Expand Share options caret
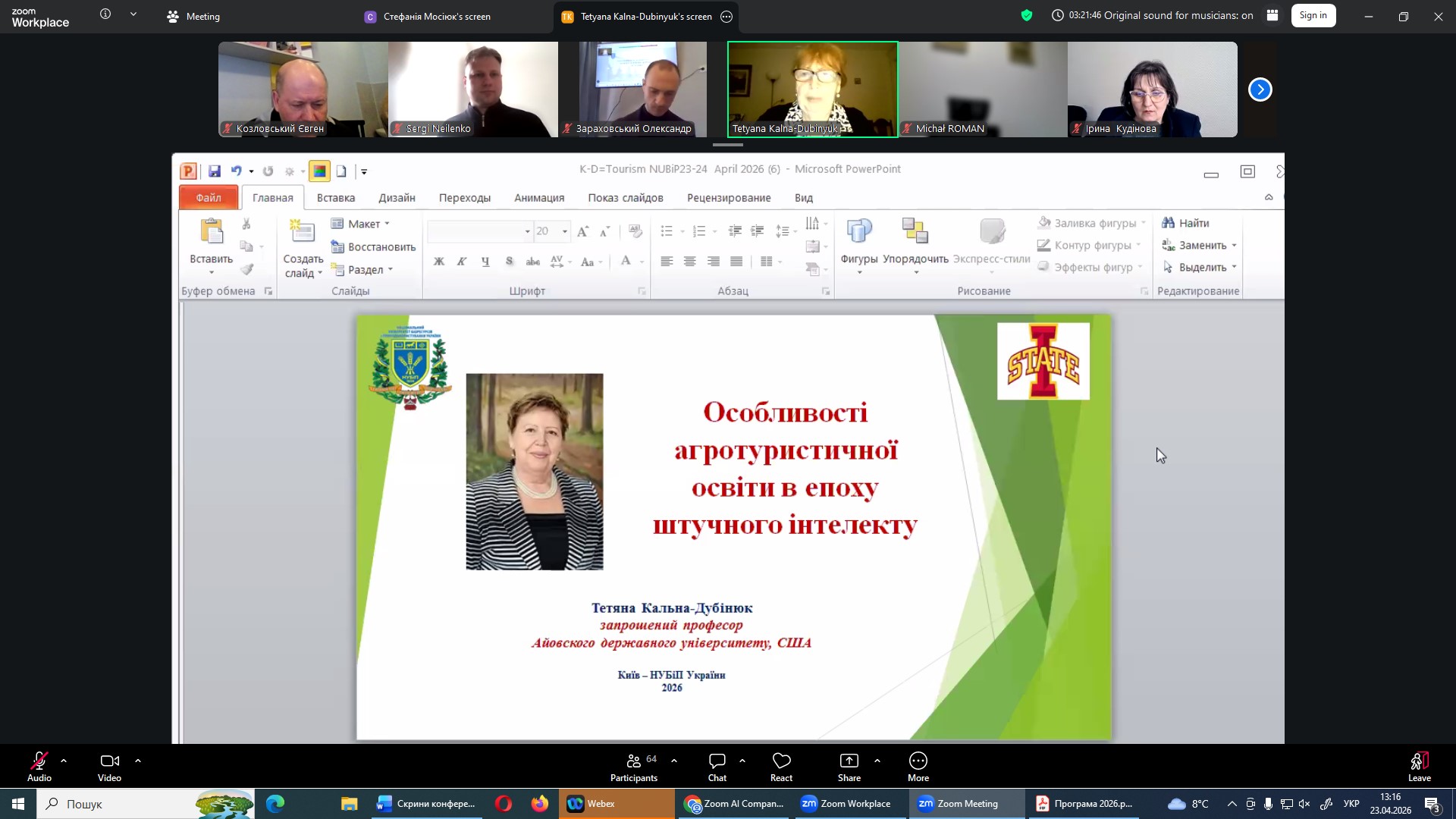This screenshot has width=1456, height=819. click(877, 760)
